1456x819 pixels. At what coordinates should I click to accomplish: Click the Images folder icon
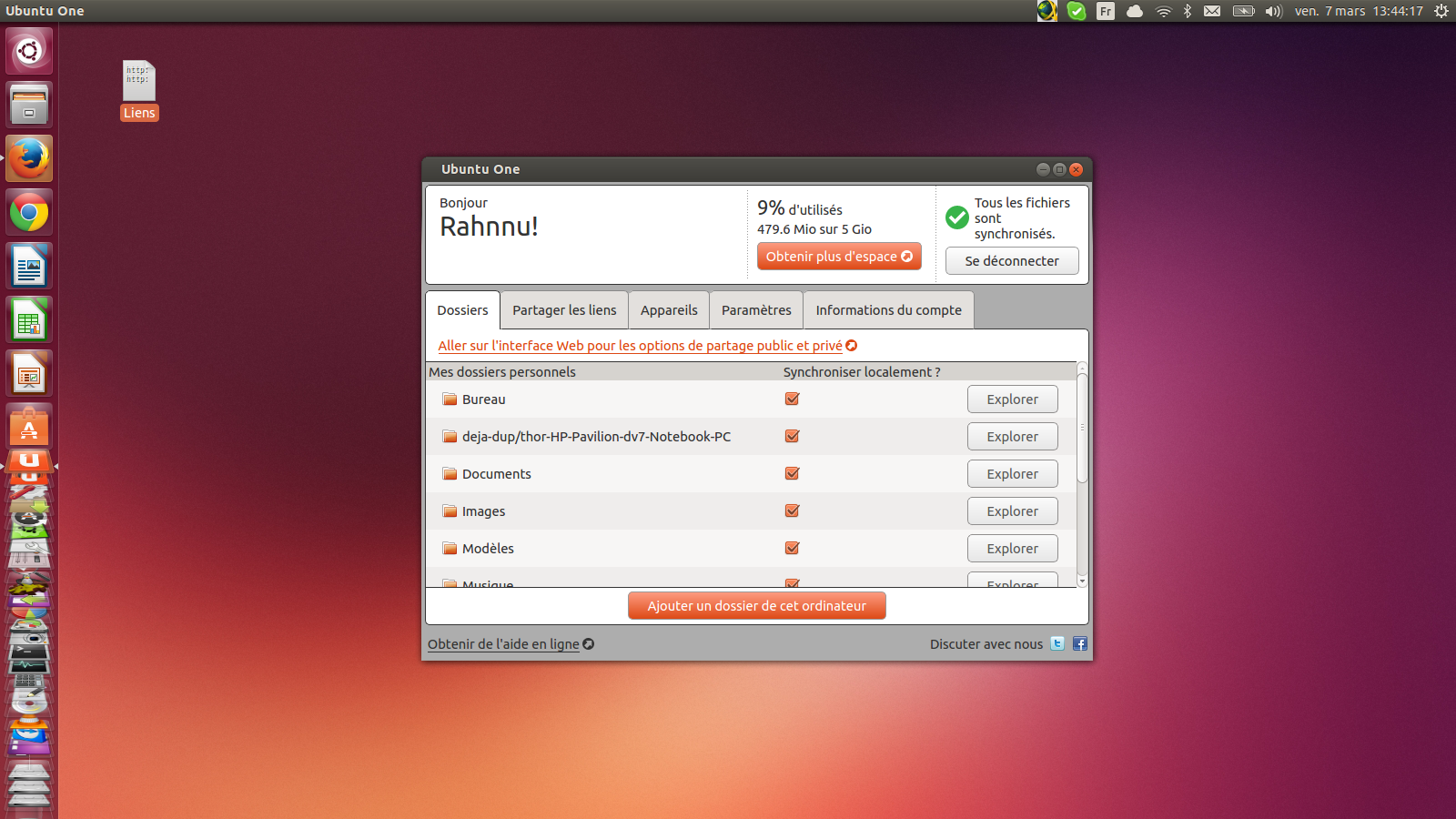point(450,511)
